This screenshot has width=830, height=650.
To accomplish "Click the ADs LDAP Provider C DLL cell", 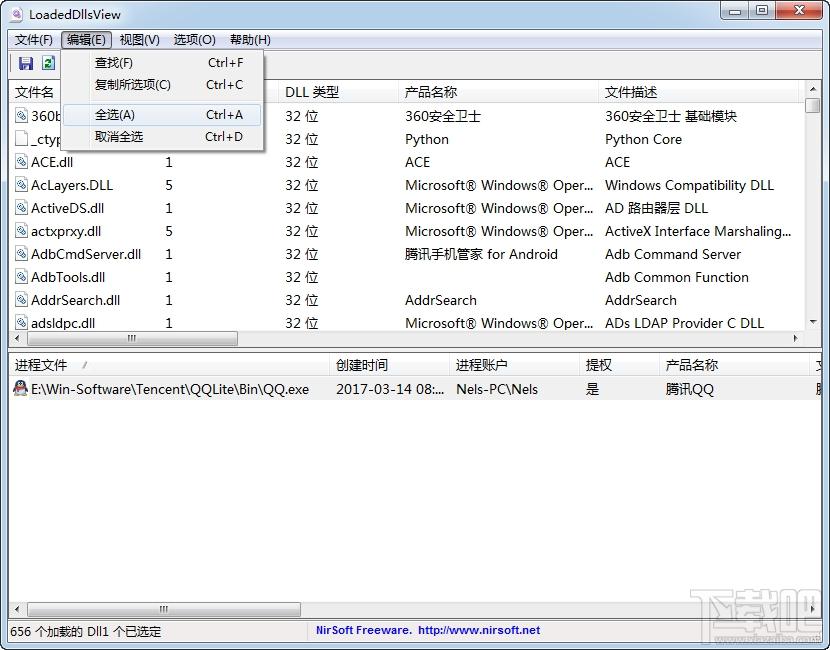I will [x=684, y=323].
